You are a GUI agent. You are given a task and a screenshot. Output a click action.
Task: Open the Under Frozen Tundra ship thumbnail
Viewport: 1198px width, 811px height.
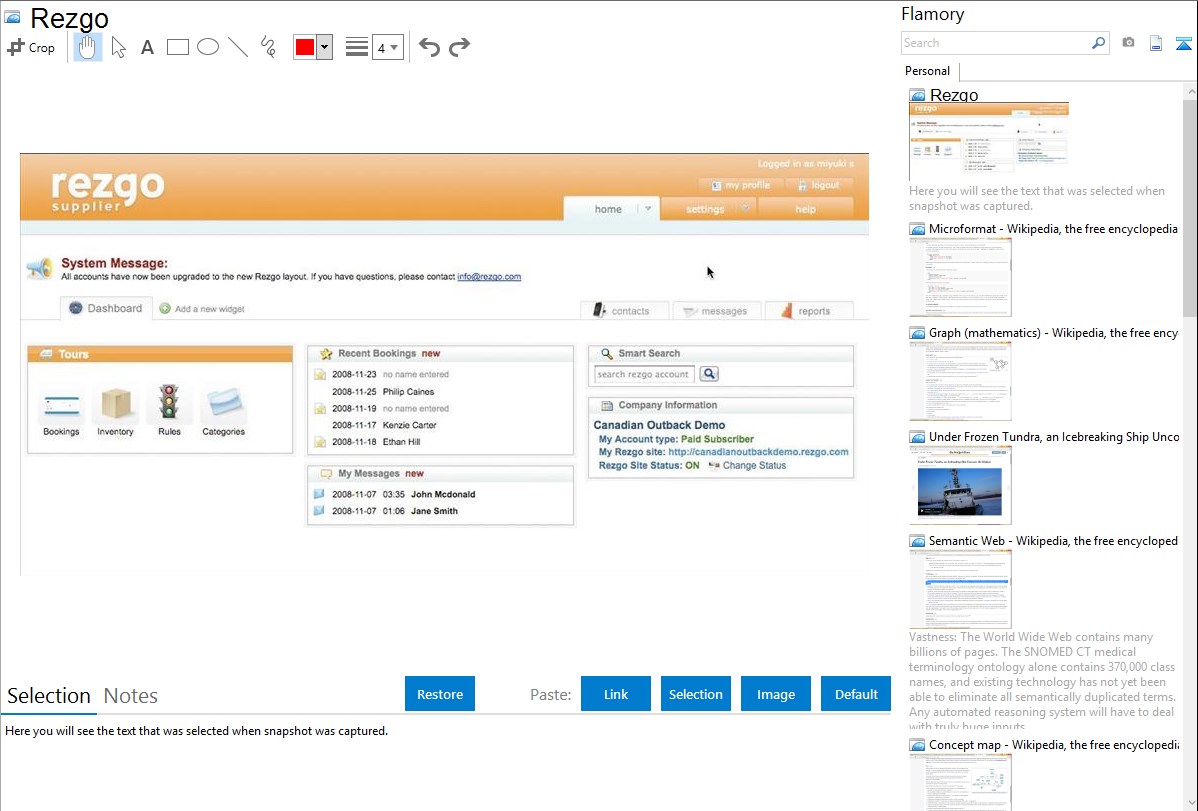[x=960, y=485]
